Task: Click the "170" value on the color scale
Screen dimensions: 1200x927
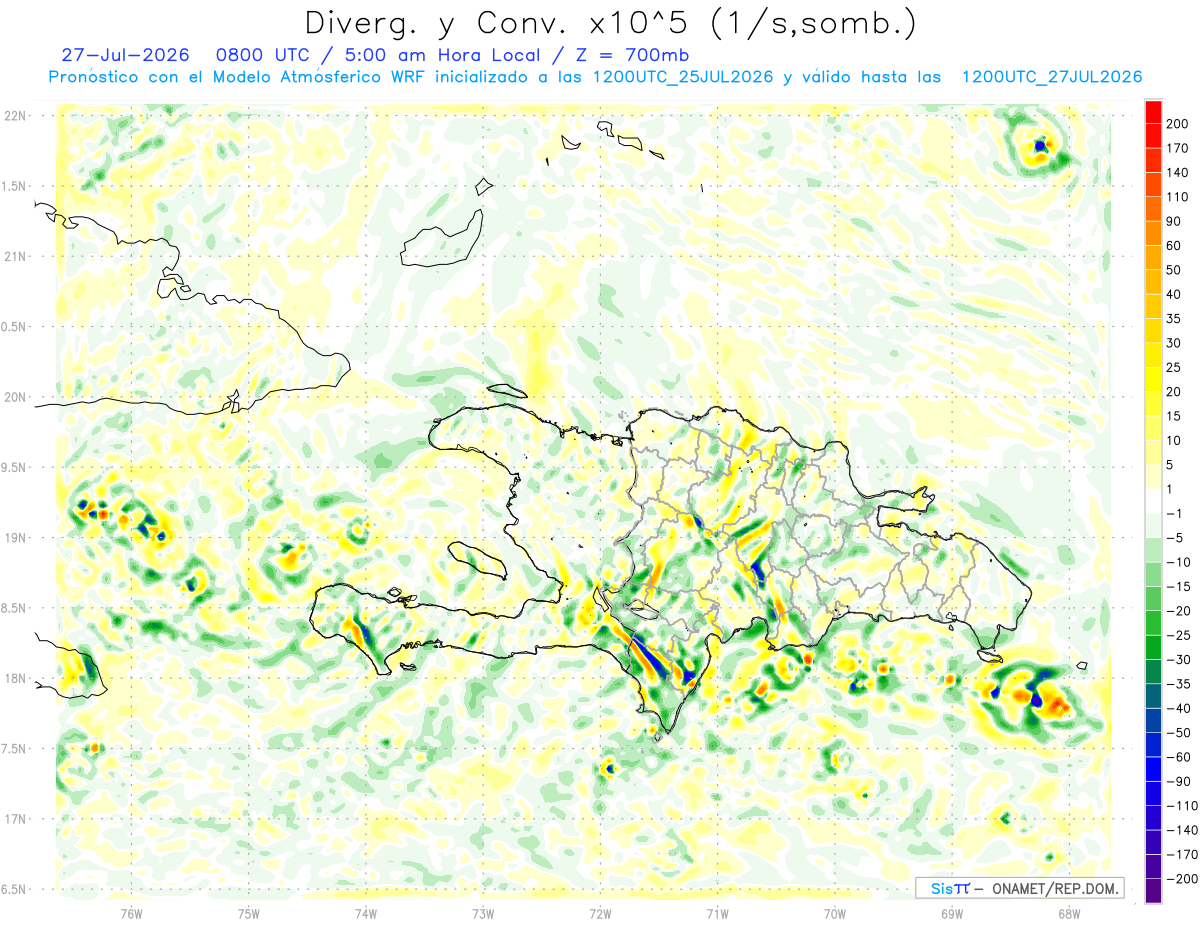Action: coord(1177,148)
